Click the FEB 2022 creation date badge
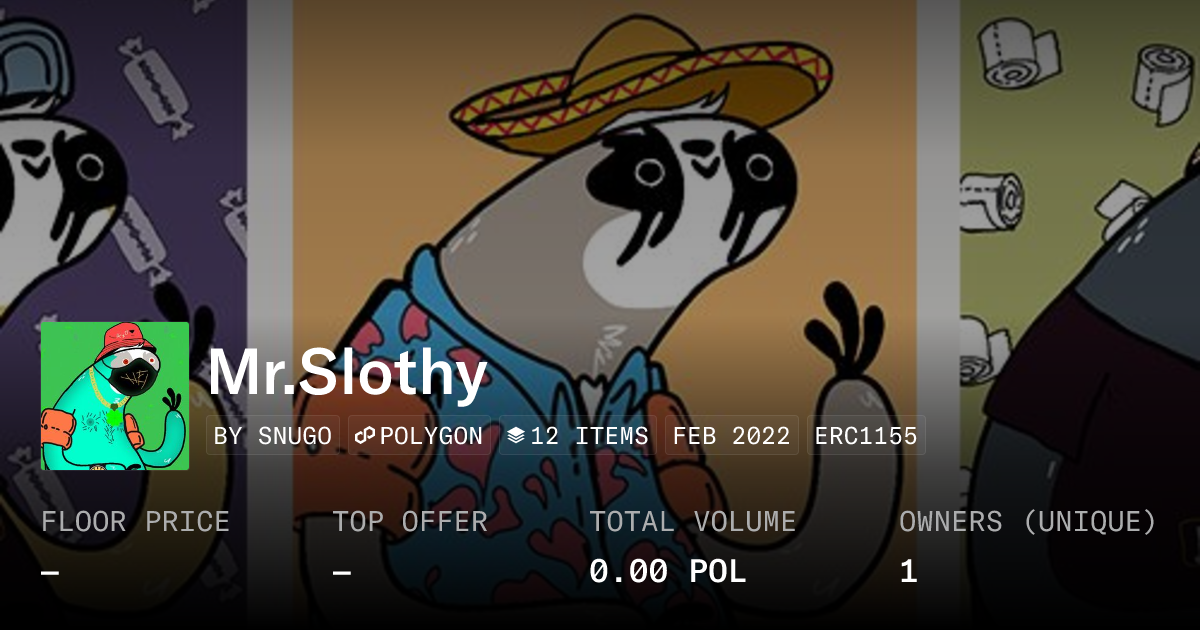1200x630 pixels. 732,436
